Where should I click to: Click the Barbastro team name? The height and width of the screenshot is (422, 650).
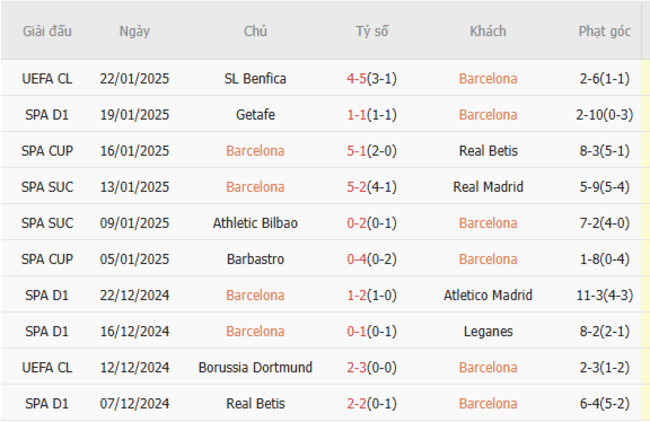pos(255,259)
